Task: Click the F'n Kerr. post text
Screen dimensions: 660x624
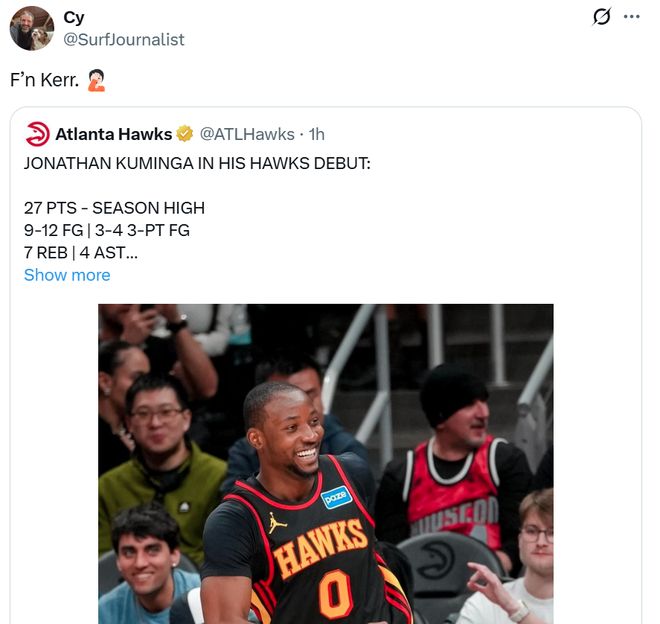Action: (x=45, y=80)
